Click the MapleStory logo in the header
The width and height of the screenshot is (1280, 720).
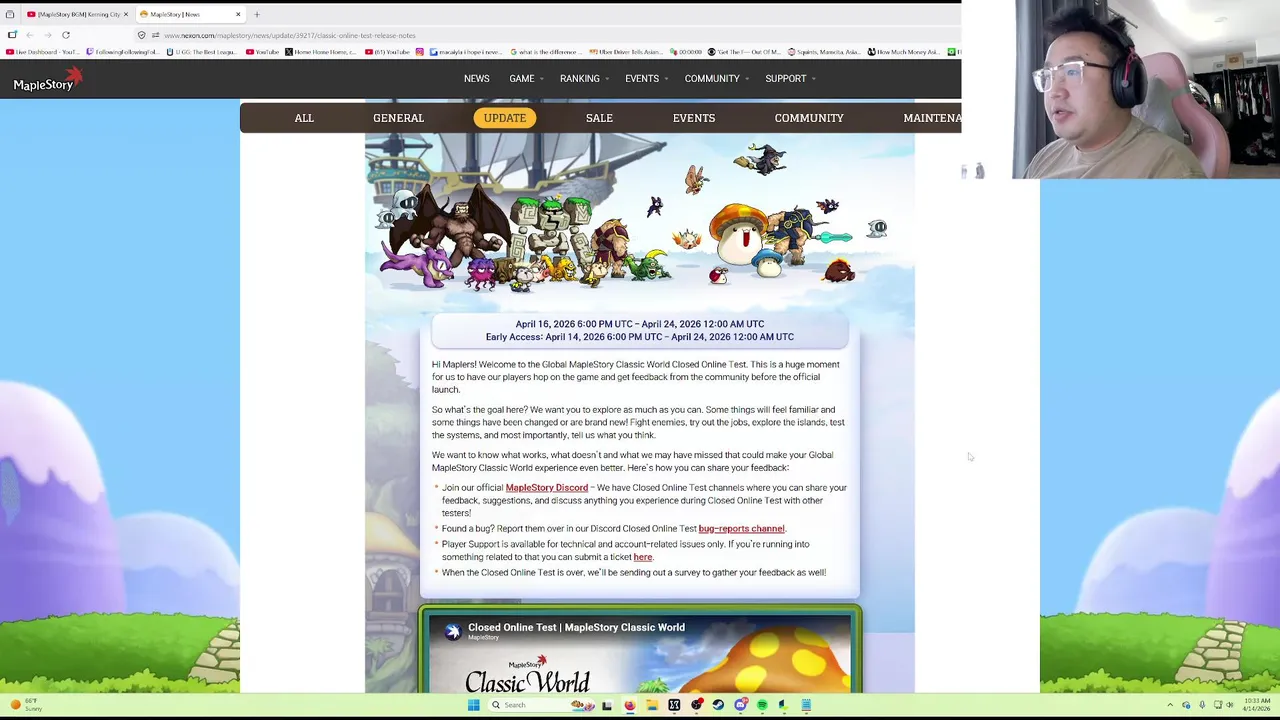(46, 80)
